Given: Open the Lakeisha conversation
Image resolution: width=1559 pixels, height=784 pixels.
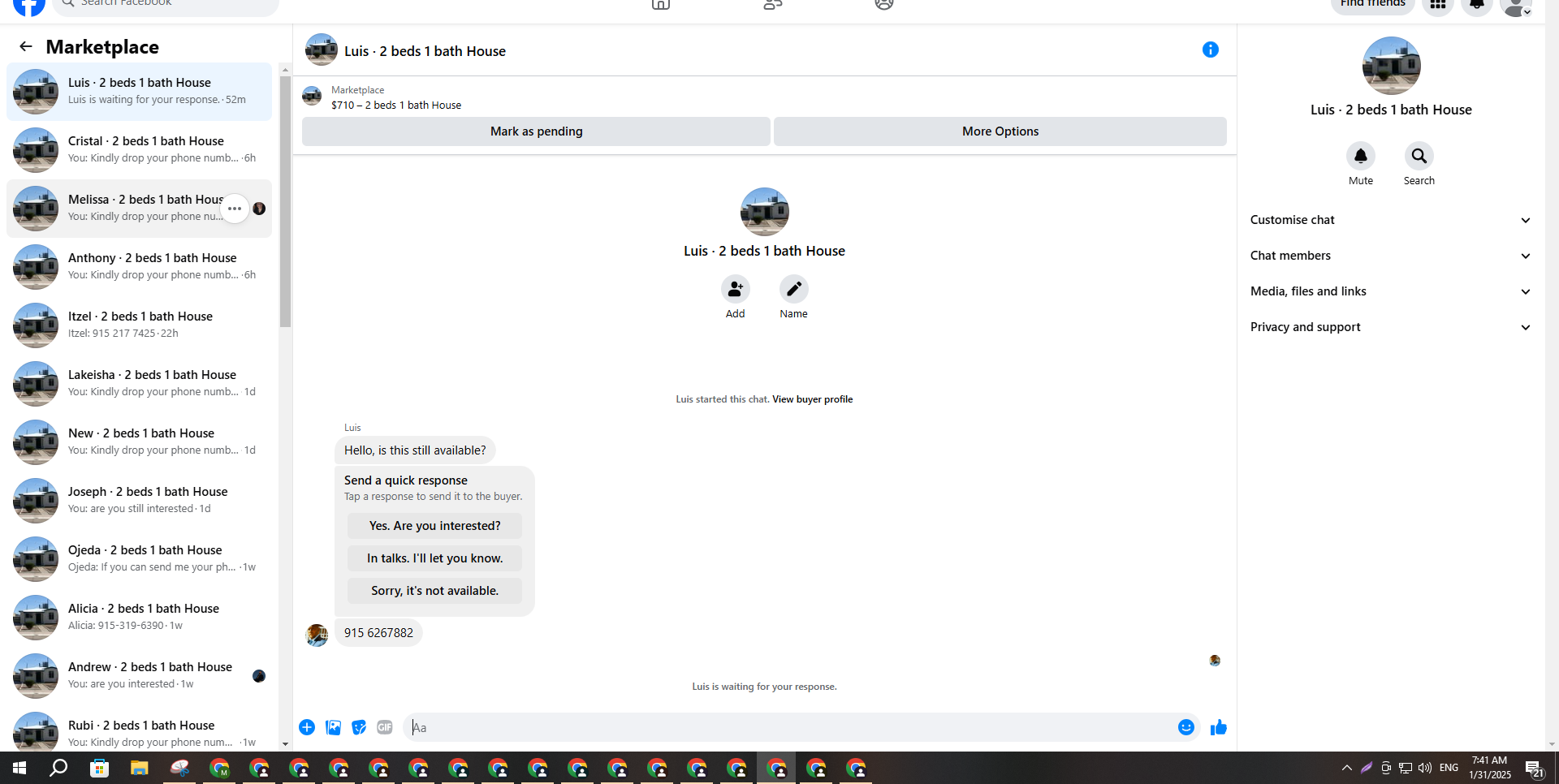Looking at the screenshot, I should (x=140, y=384).
